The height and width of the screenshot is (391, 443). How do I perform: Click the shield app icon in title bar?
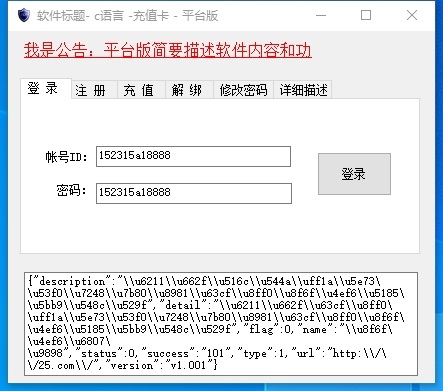[x=24, y=15]
